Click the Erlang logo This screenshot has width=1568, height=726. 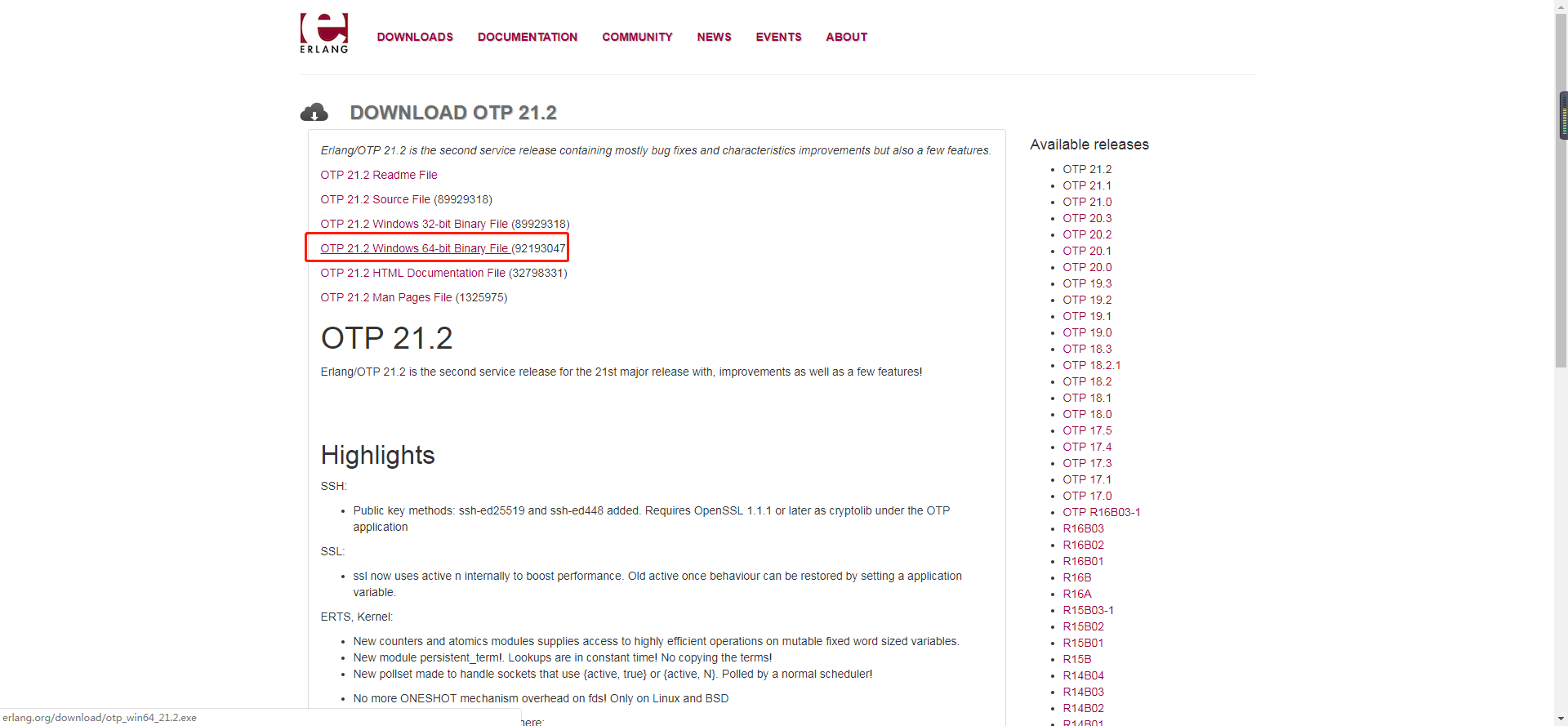[x=324, y=33]
